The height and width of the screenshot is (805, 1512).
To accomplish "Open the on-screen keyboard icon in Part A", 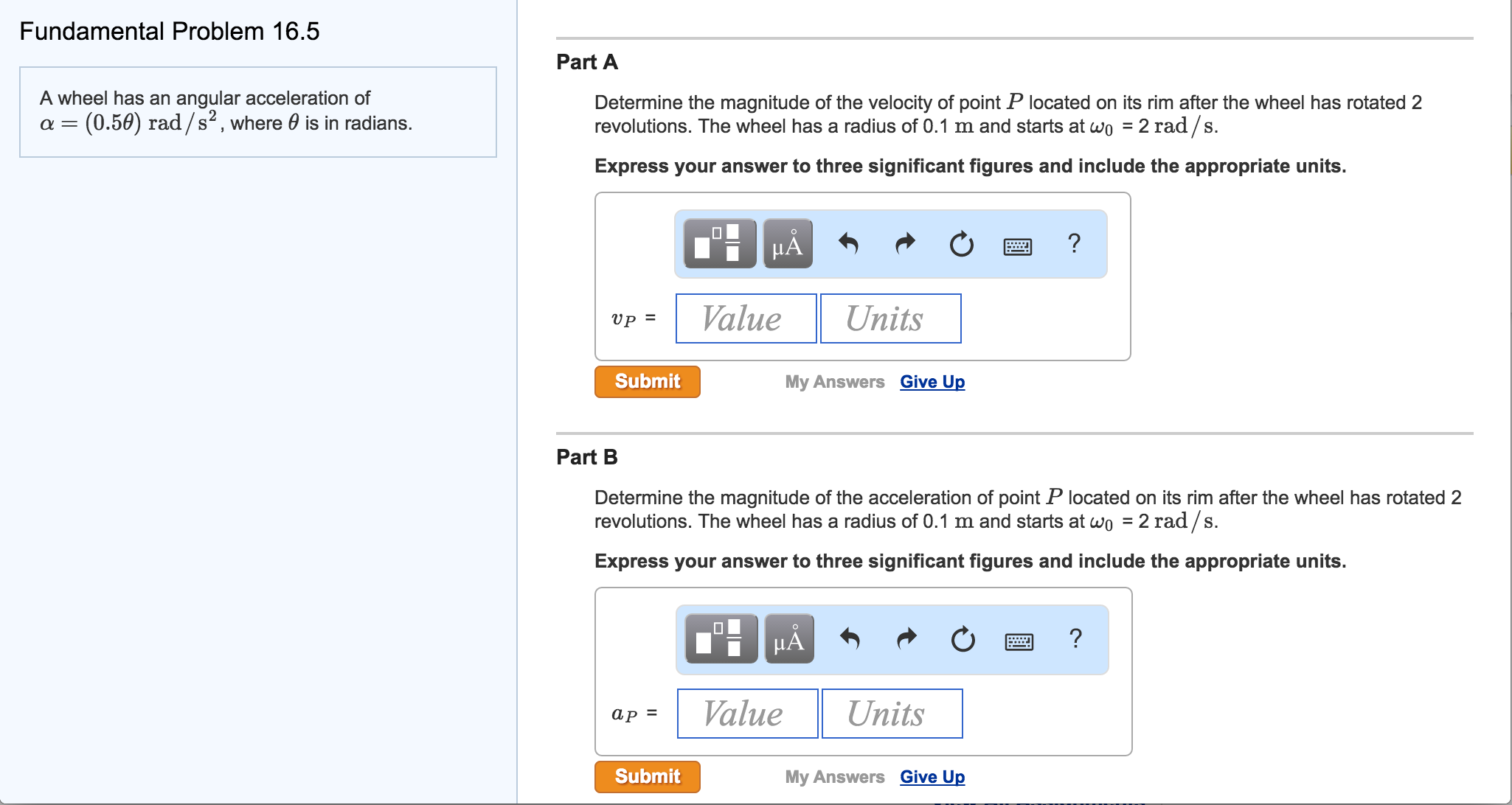I will click(x=1017, y=245).
